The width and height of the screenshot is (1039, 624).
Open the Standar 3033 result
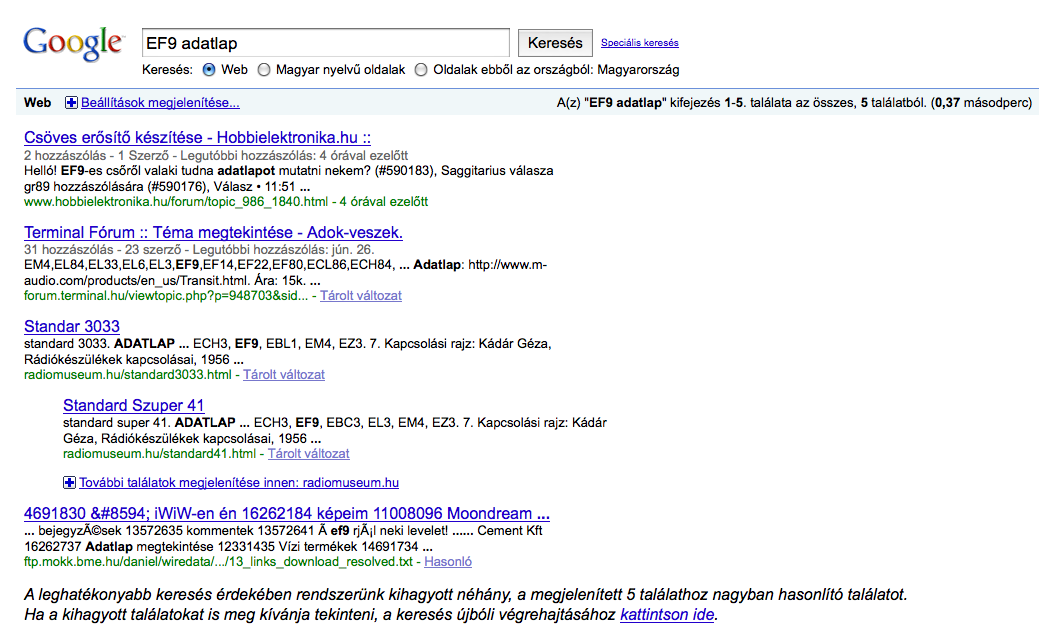point(72,327)
